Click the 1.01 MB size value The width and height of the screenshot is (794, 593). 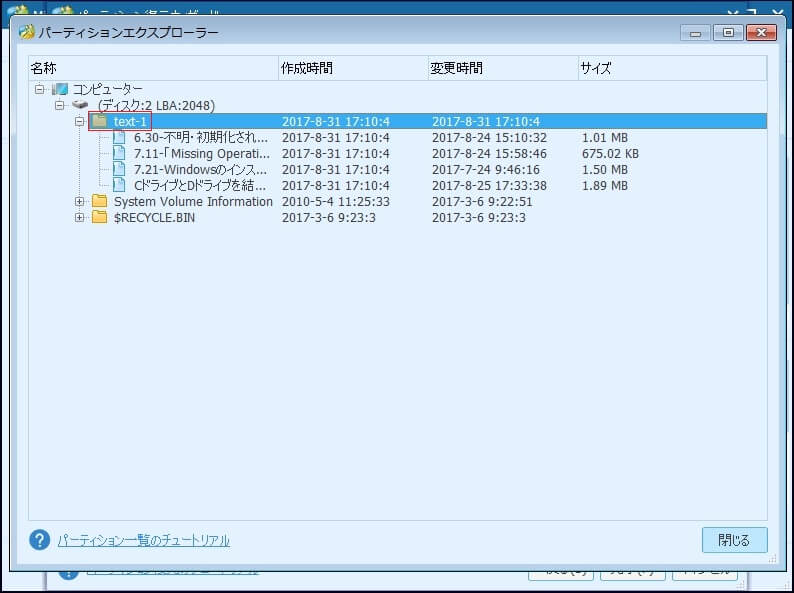pyautogui.click(x=605, y=138)
